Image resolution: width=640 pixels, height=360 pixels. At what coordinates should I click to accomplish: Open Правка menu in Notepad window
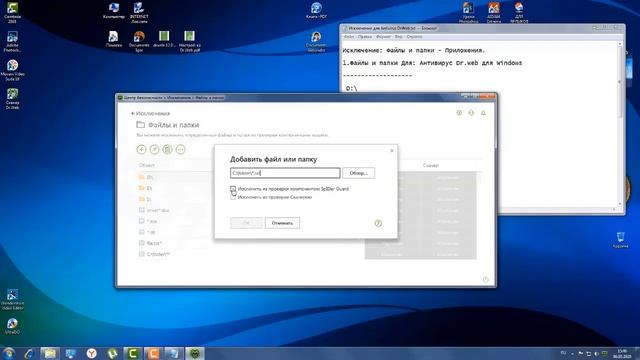pos(365,37)
